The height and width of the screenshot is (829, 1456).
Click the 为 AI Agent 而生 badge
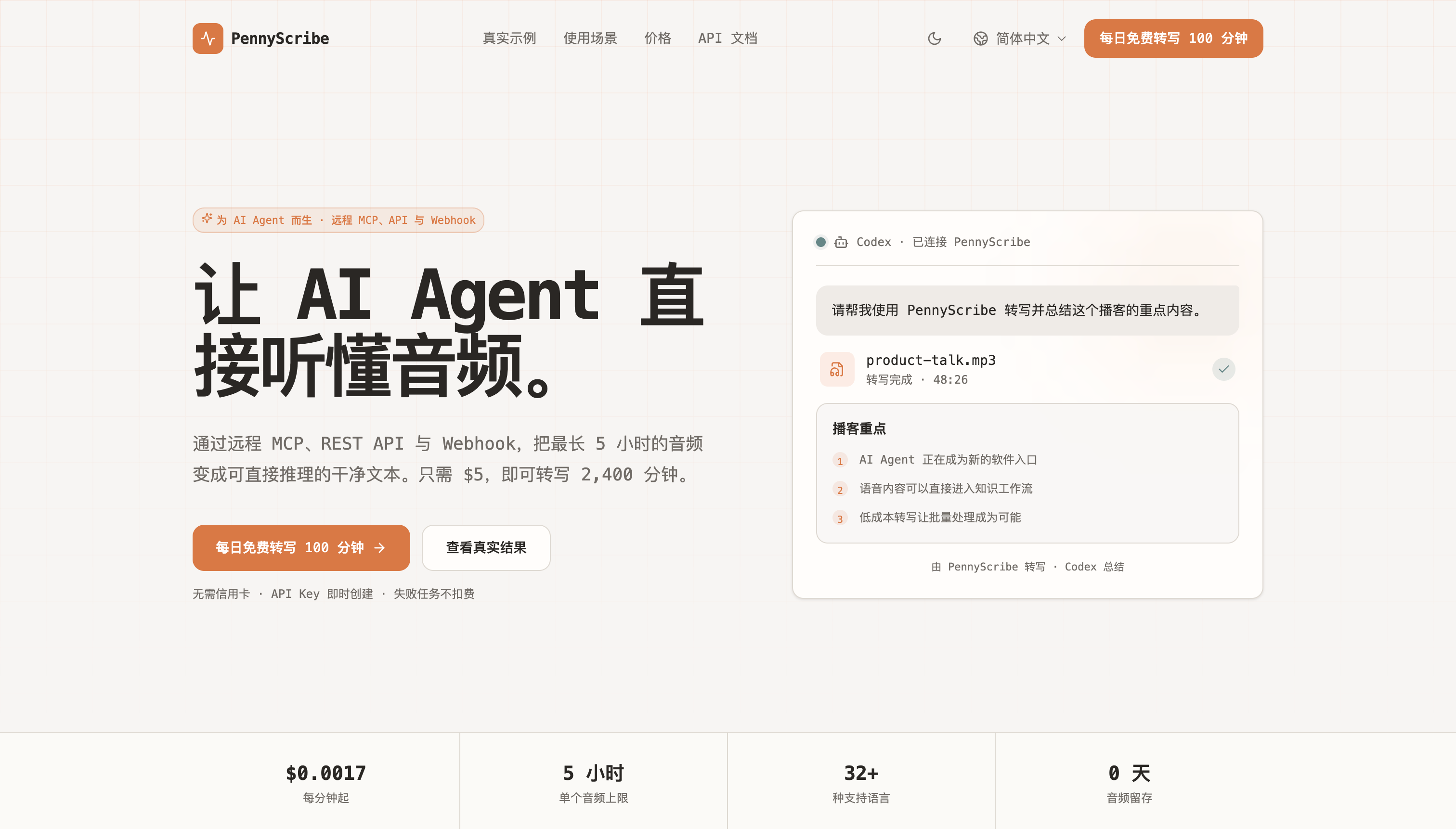click(338, 220)
